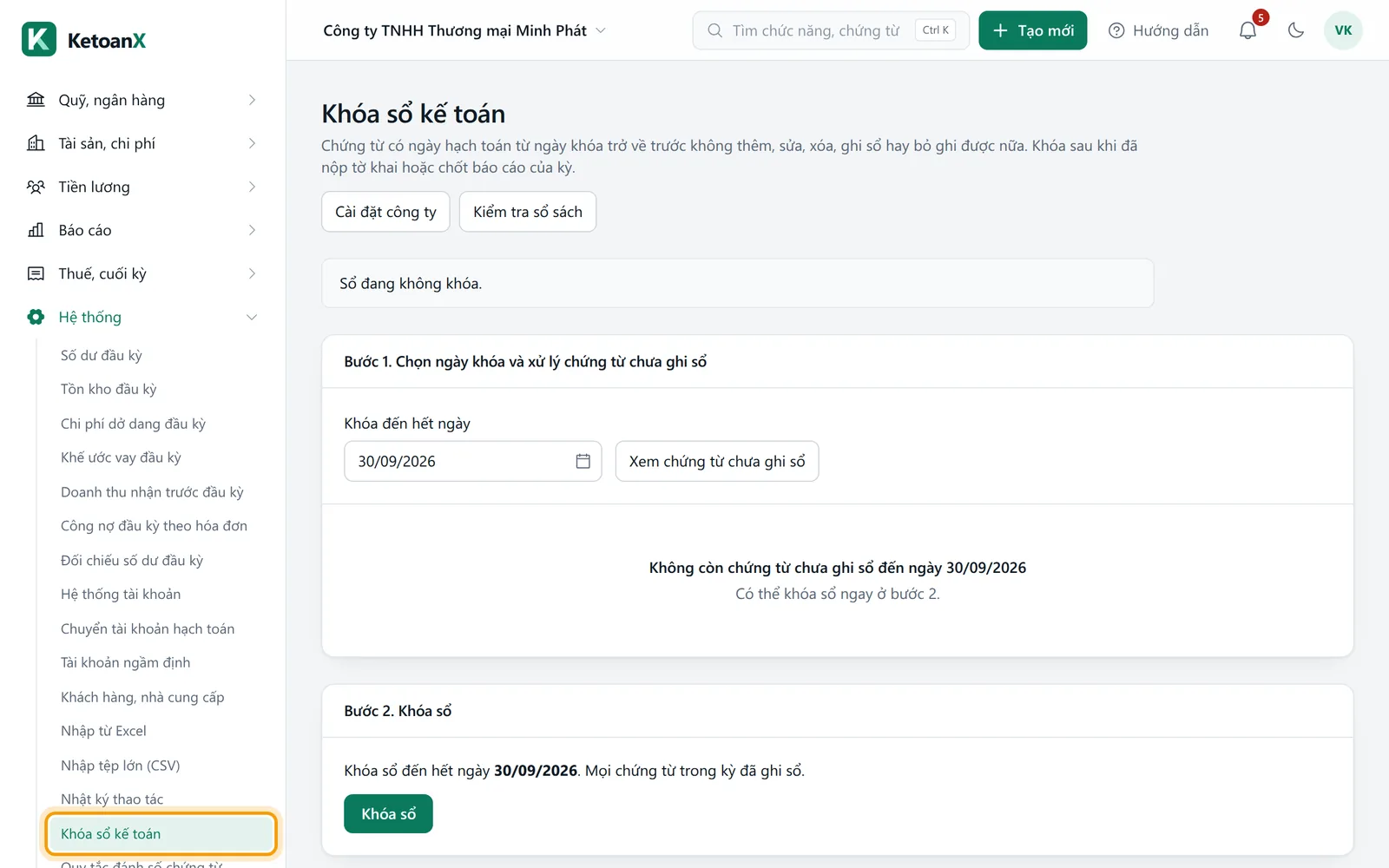Click the KetoanX logo icon

click(x=39, y=39)
